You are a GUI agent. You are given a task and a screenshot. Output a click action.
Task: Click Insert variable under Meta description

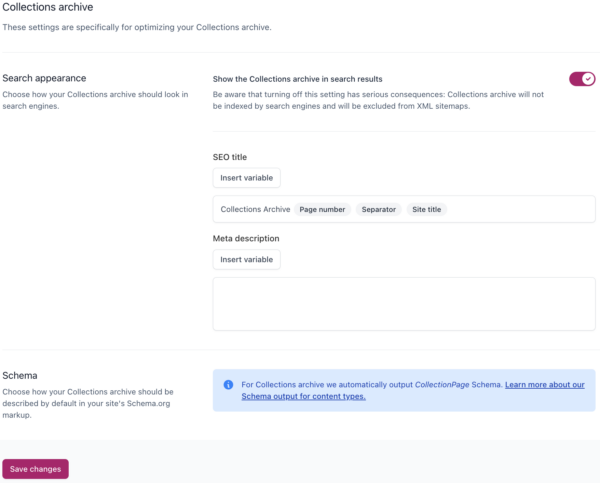click(x=246, y=259)
